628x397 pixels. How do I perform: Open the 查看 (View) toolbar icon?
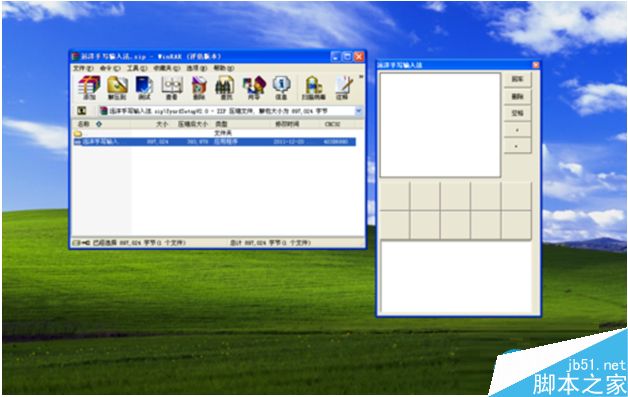[172, 87]
